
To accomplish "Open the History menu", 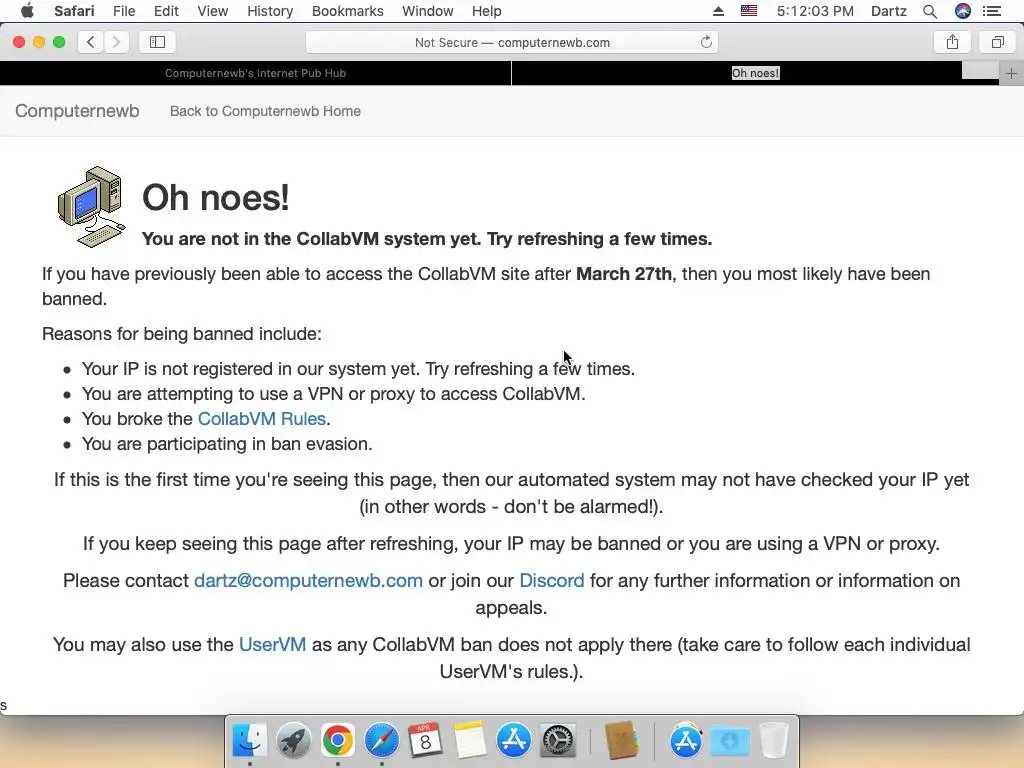I will (x=270, y=11).
